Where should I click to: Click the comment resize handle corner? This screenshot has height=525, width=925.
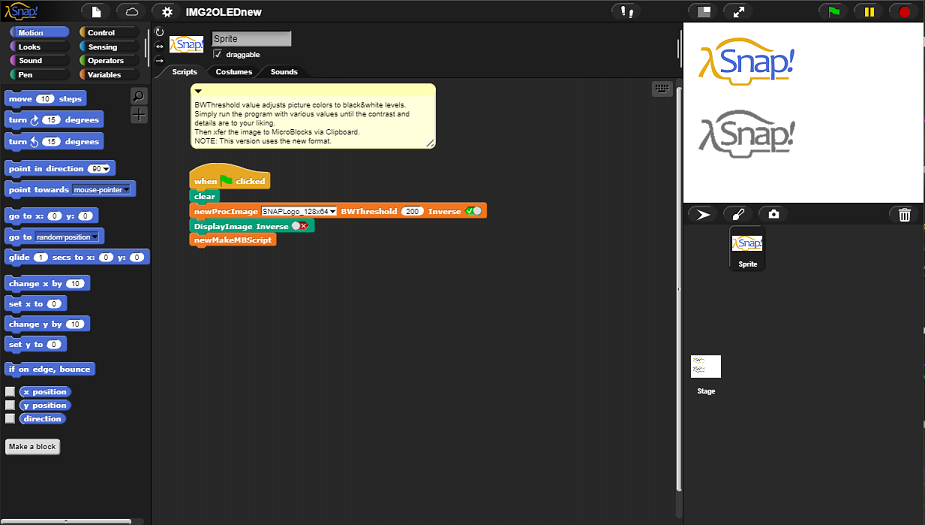tap(430, 143)
